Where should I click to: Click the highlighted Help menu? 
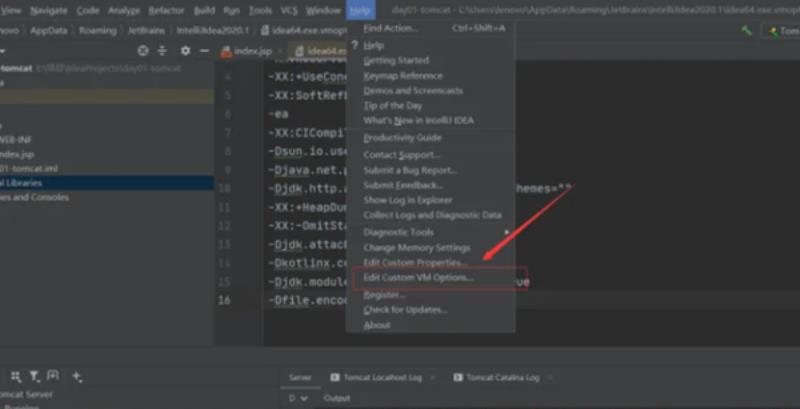click(360, 10)
